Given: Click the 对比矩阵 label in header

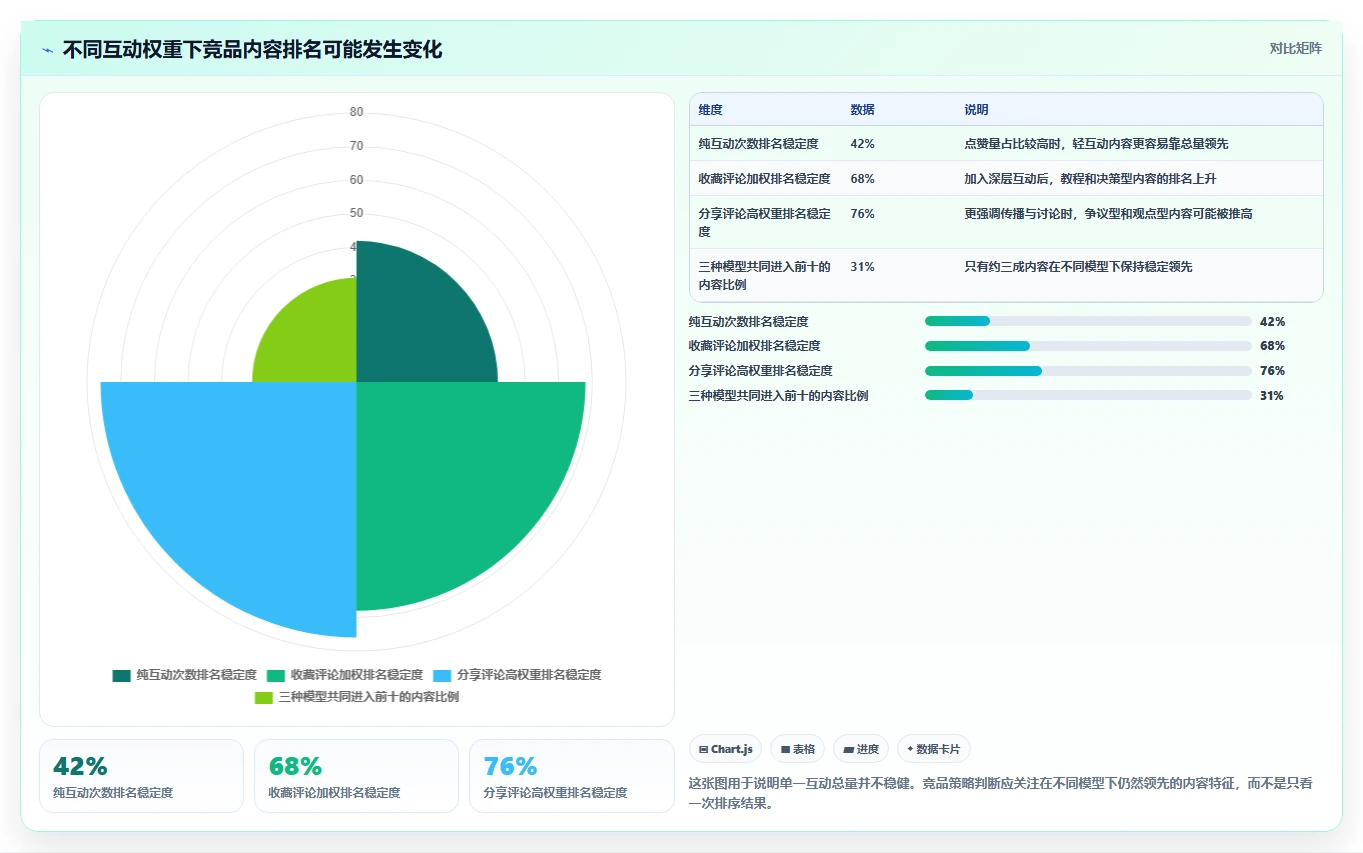Looking at the screenshot, I should [x=1295, y=48].
